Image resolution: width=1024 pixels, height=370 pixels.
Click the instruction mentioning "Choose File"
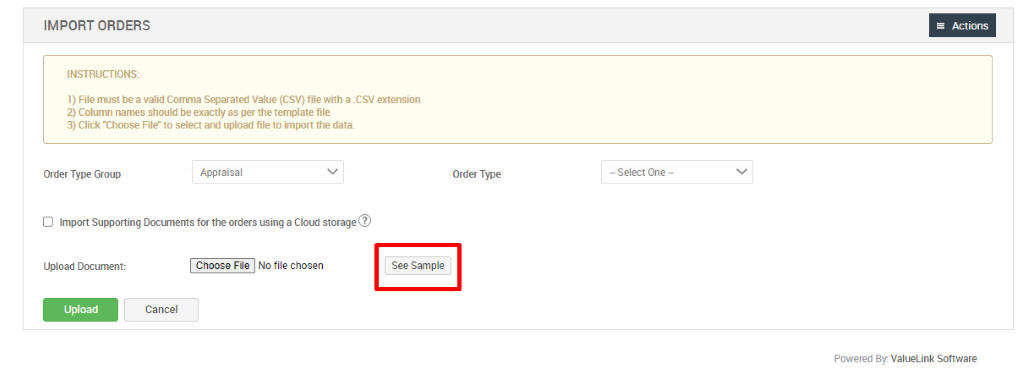(211, 125)
